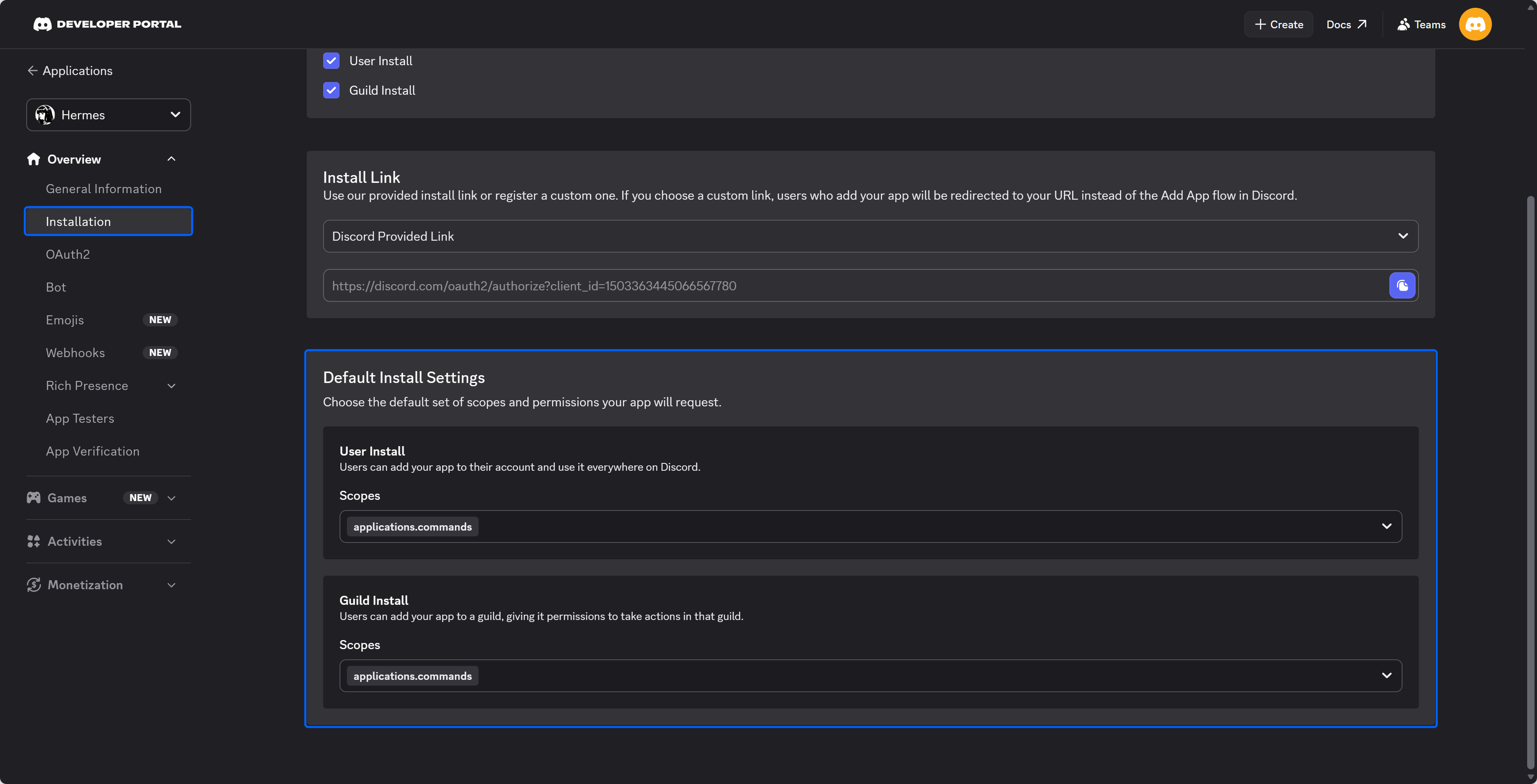Collapse the Overview section chevron
The width and height of the screenshot is (1537, 784).
[x=171, y=159]
